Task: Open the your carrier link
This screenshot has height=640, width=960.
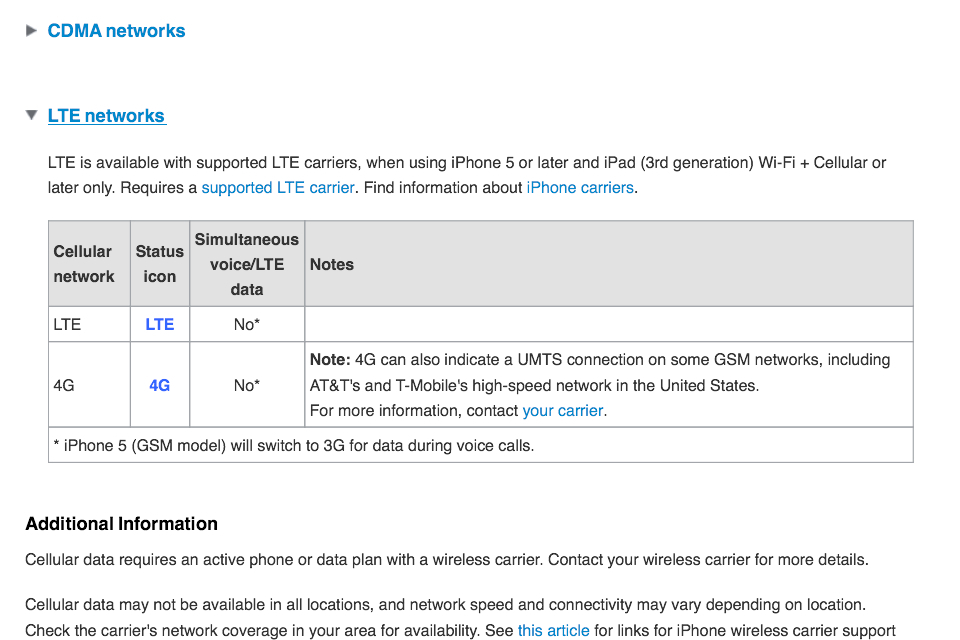Action: (562, 410)
